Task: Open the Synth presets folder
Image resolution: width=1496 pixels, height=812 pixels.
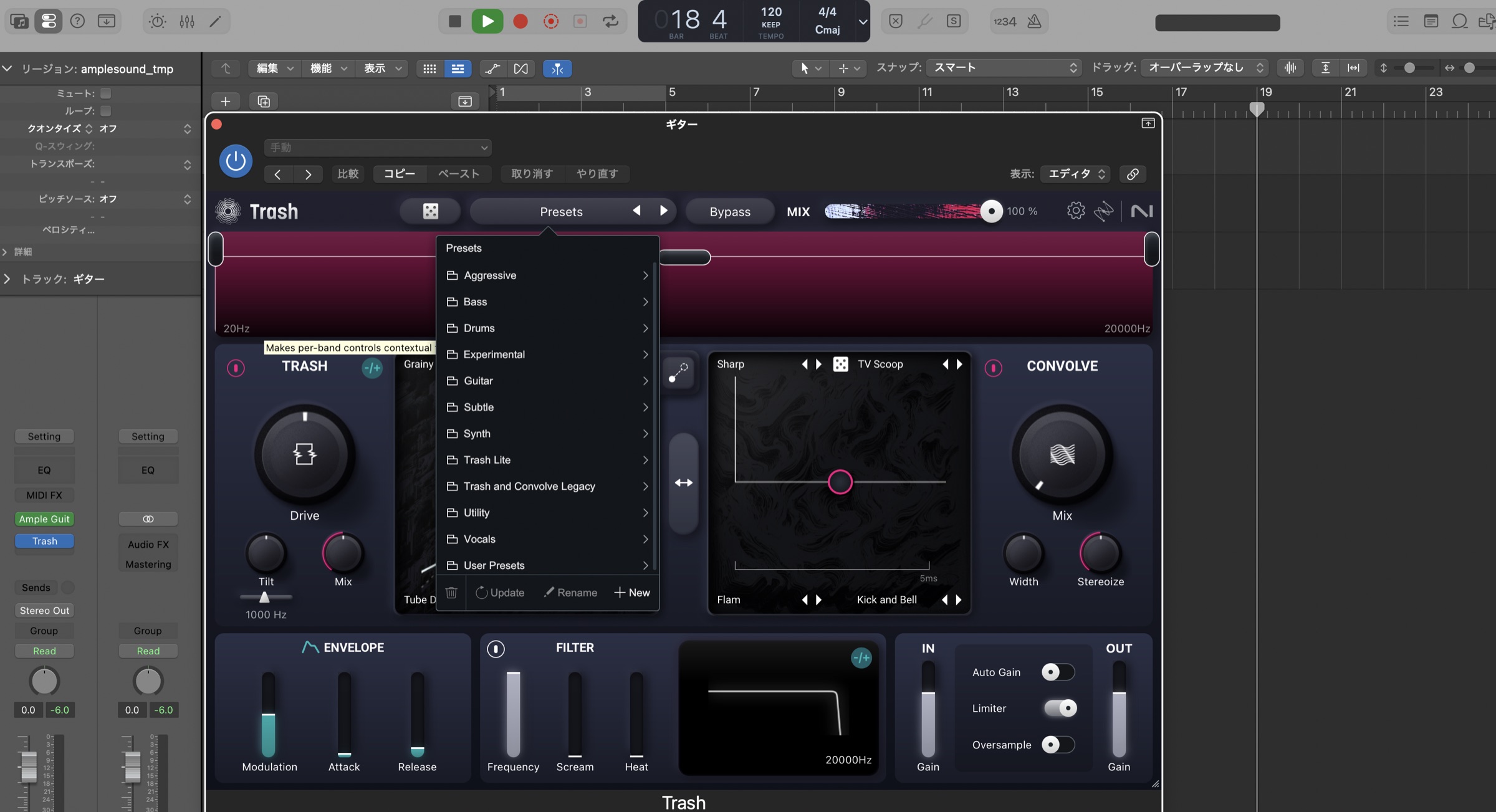Action: tap(547, 434)
